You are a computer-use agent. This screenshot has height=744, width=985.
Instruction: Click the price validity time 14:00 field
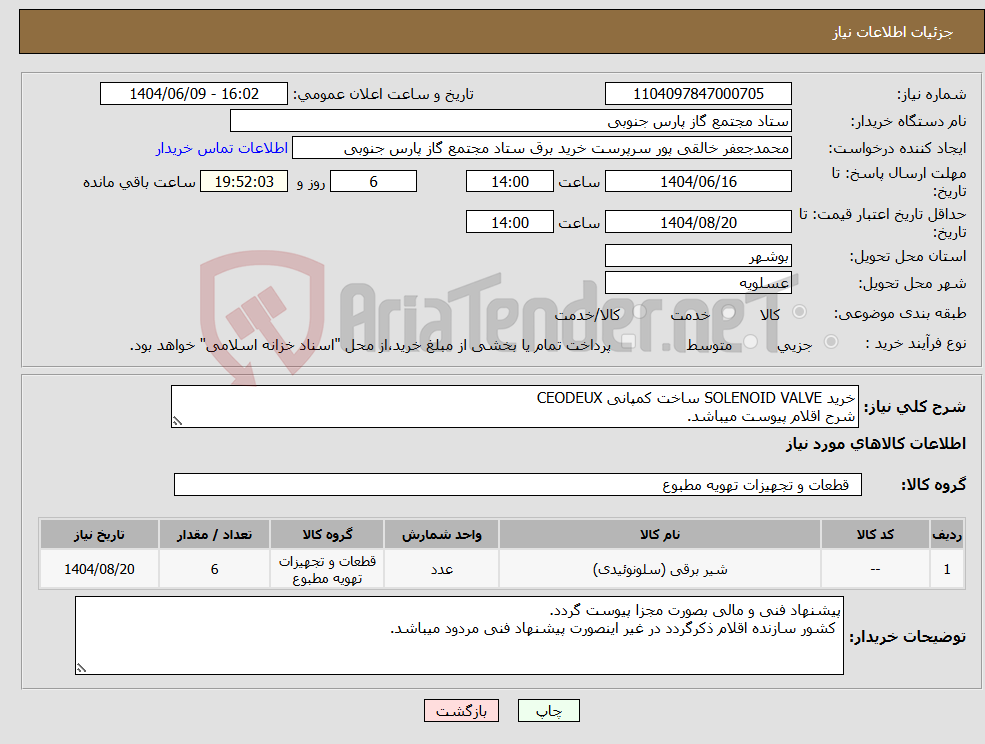click(x=509, y=222)
